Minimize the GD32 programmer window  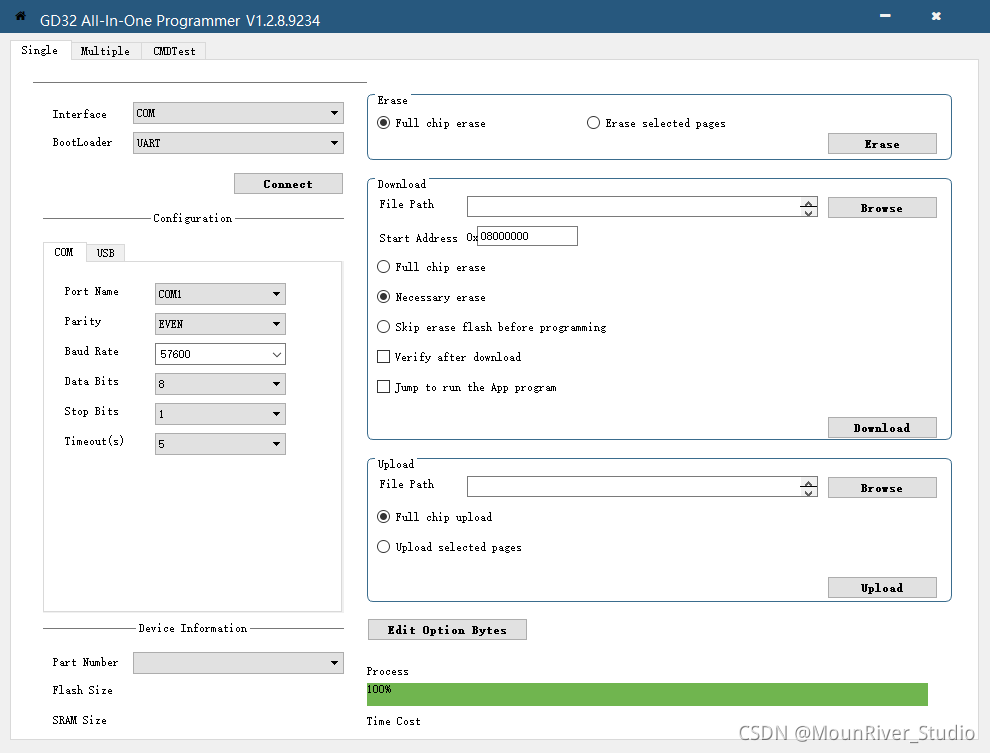pos(885,16)
